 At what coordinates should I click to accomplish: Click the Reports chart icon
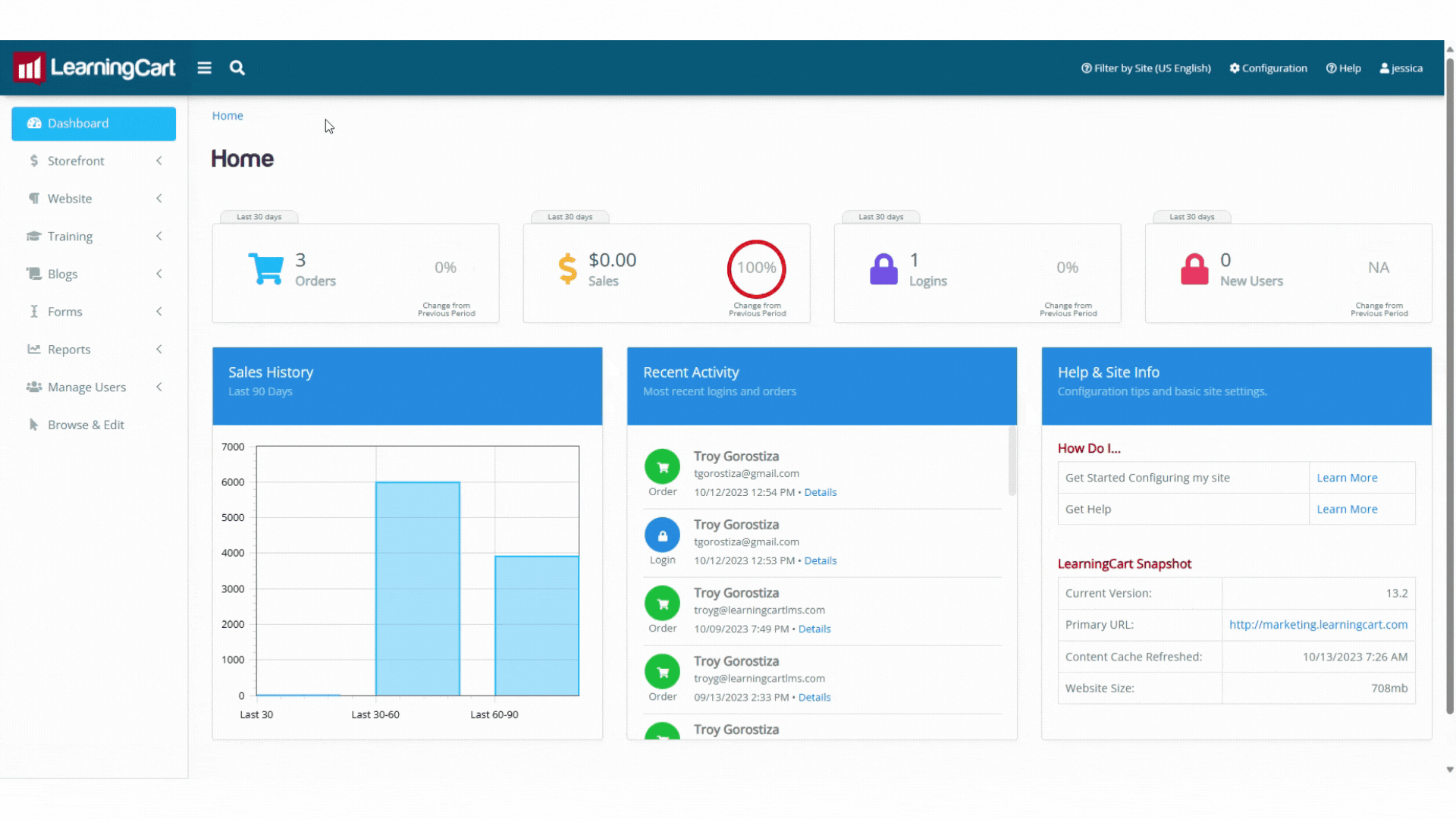pos(34,349)
